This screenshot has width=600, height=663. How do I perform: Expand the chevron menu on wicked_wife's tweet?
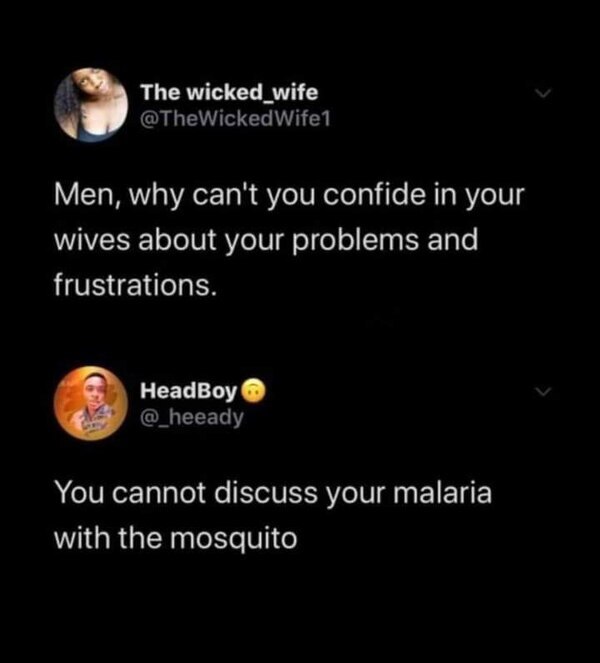coord(543,93)
